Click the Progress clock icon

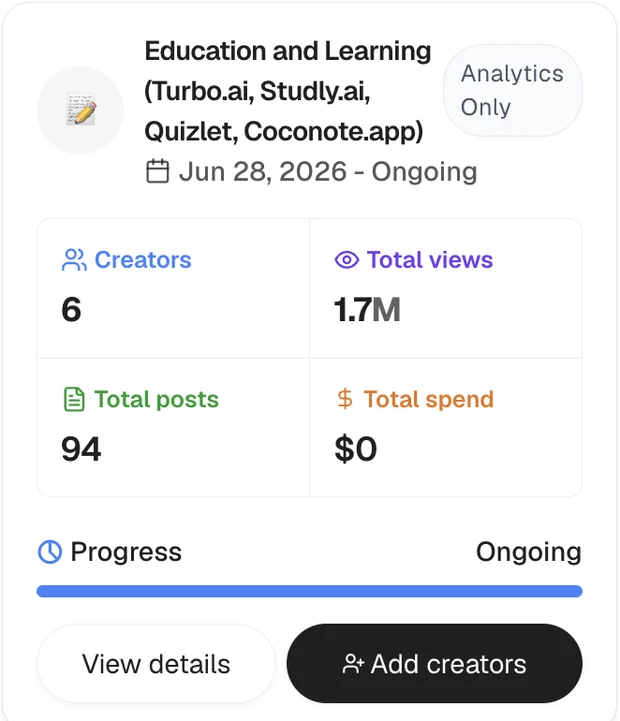point(50,552)
